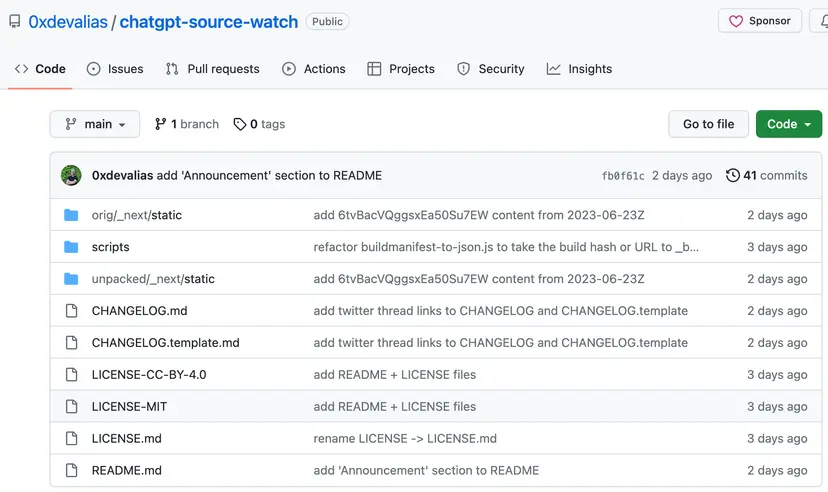Screen dimensions: 828x492
Task: Click the repository book icon
Action: point(15,22)
